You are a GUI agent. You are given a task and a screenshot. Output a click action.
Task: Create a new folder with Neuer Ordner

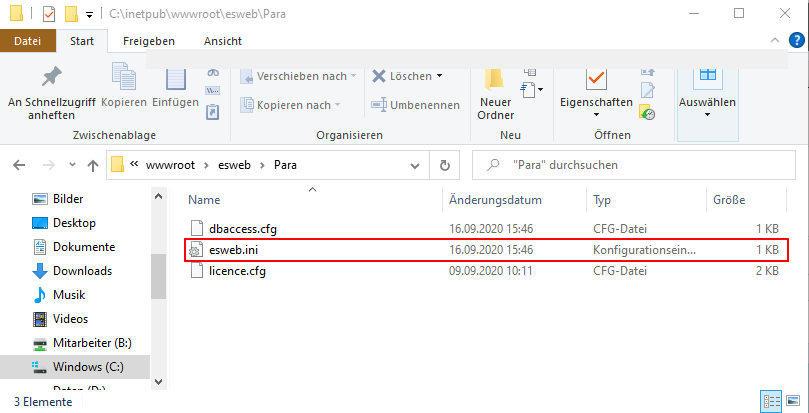[x=495, y=94]
